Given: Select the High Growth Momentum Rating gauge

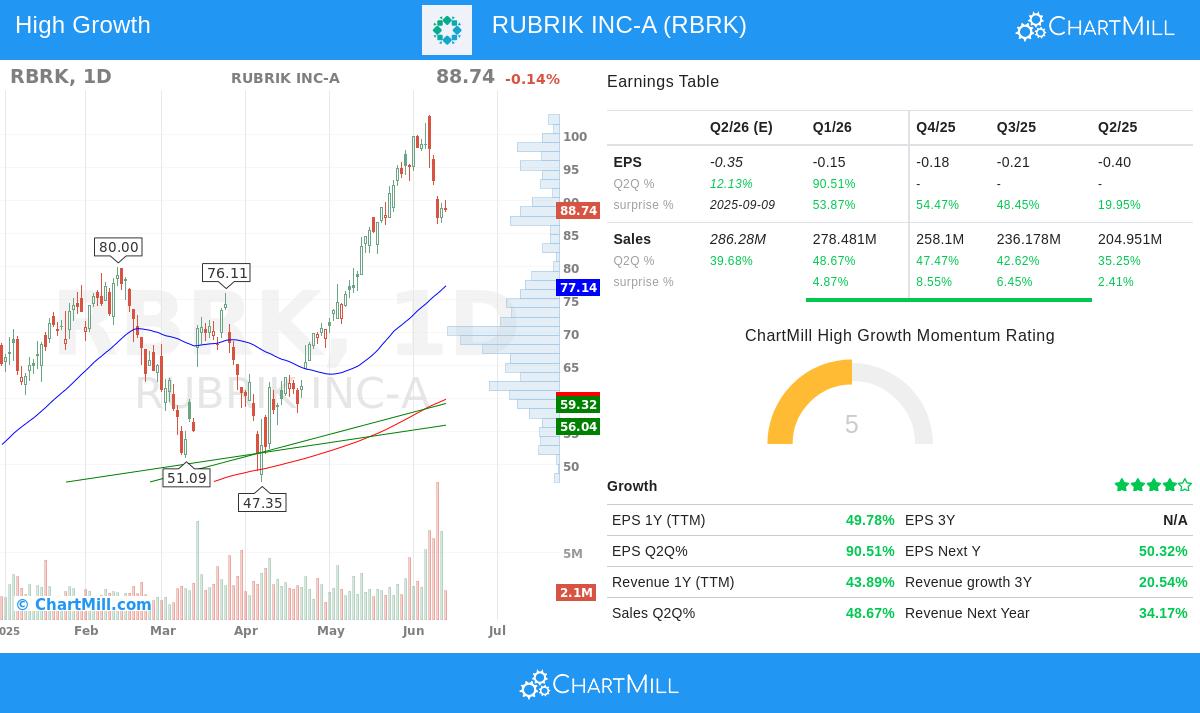Looking at the screenshot, I should click(x=850, y=402).
